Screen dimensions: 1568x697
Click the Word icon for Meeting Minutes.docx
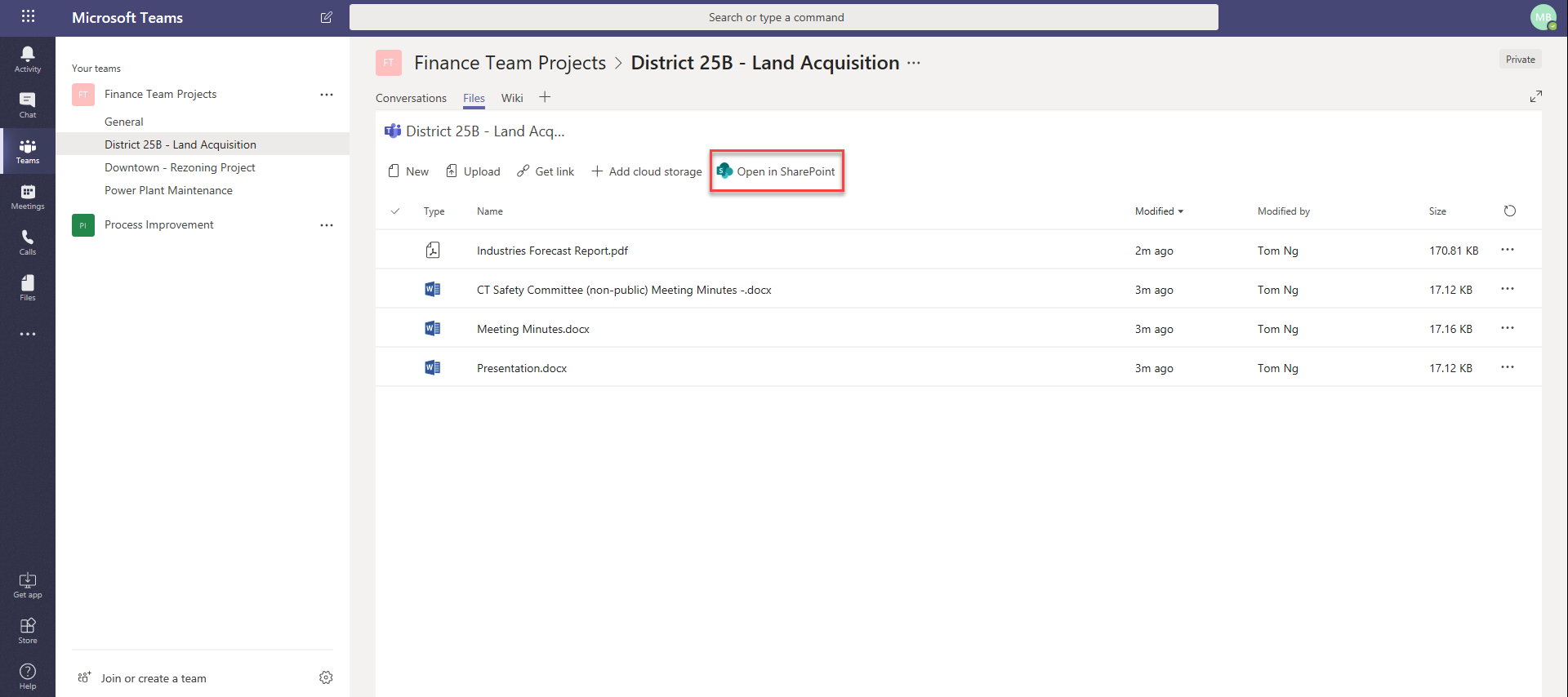click(x=433, y=328)
